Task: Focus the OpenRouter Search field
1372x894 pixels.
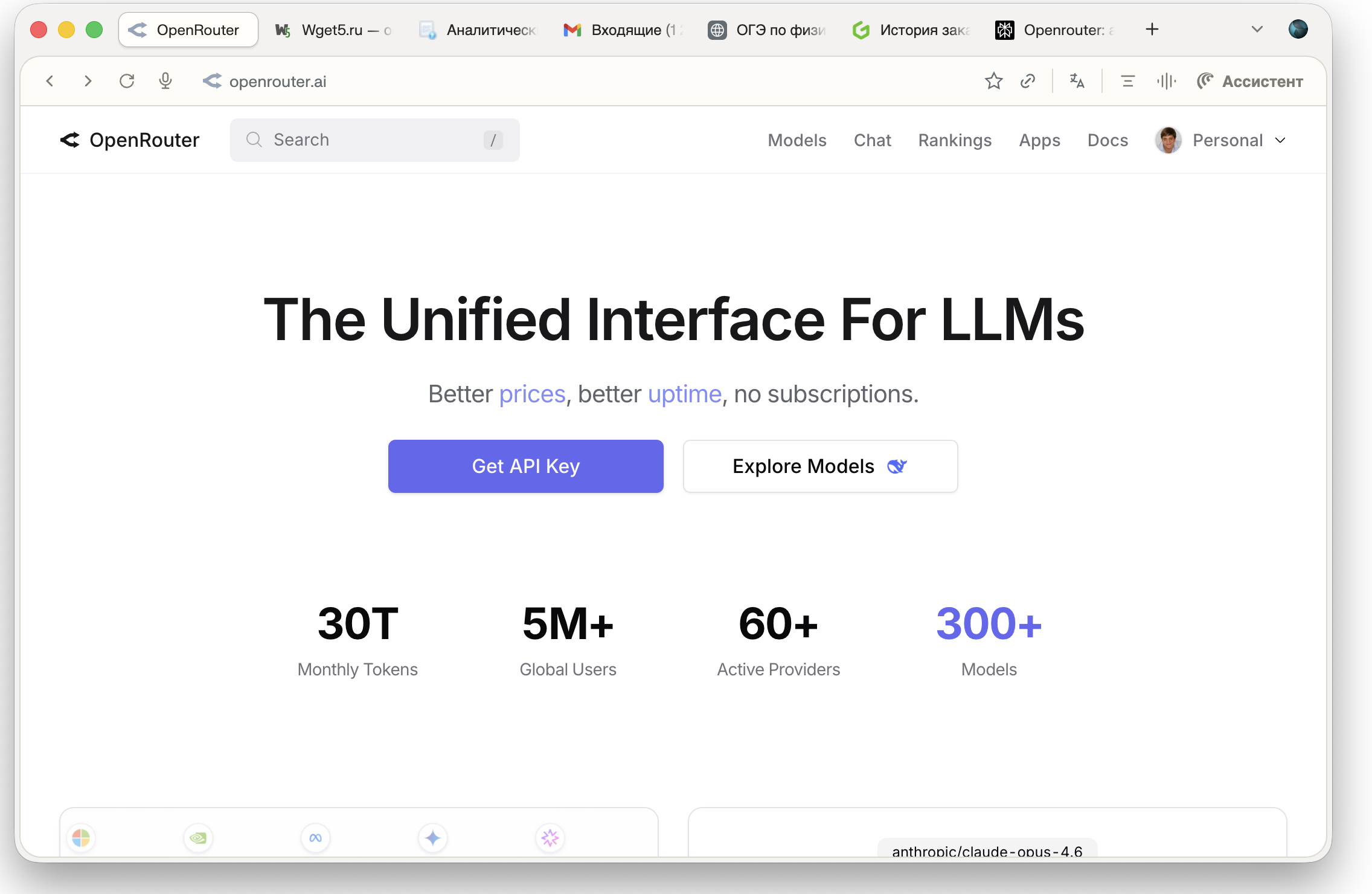Action: click(374, 140)
